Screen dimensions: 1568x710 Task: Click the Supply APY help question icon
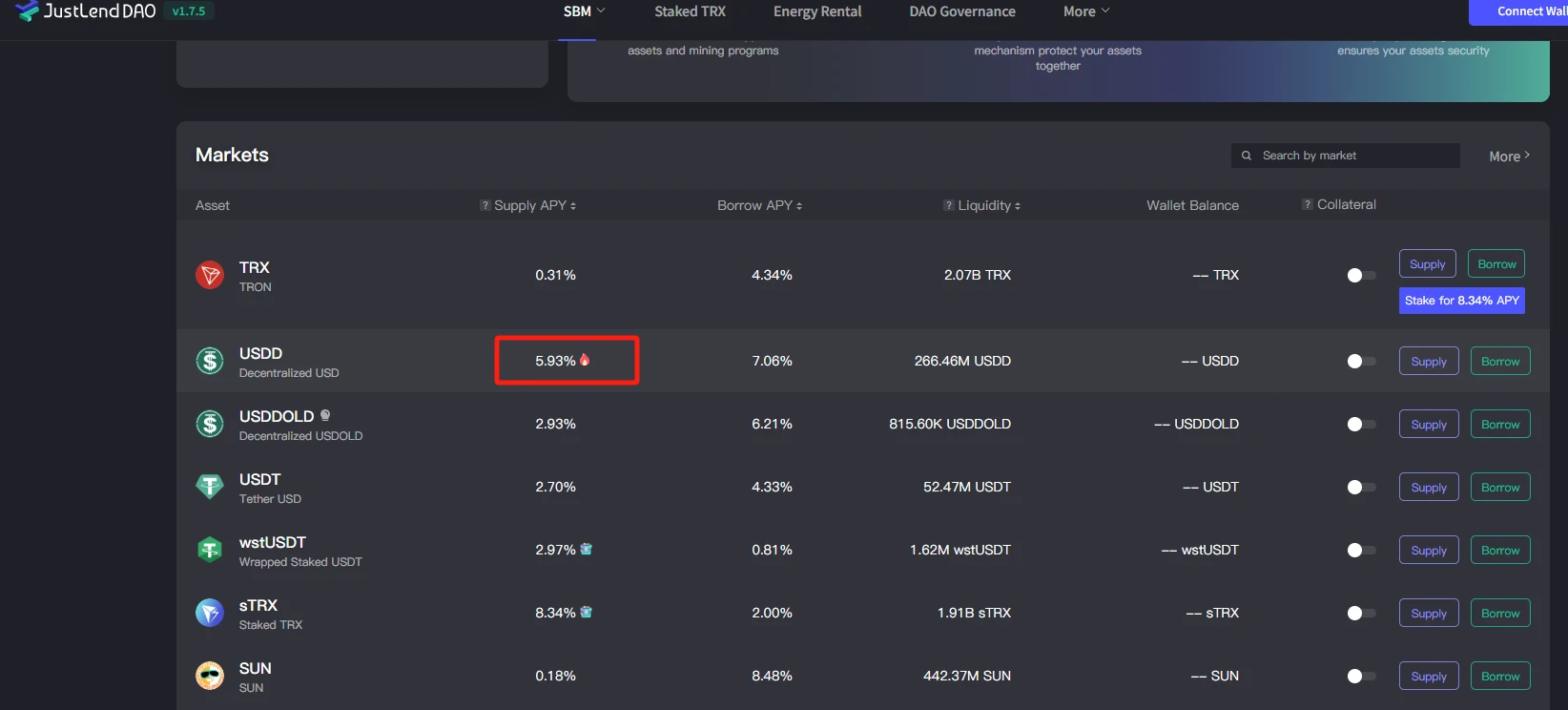click(485, 205)
